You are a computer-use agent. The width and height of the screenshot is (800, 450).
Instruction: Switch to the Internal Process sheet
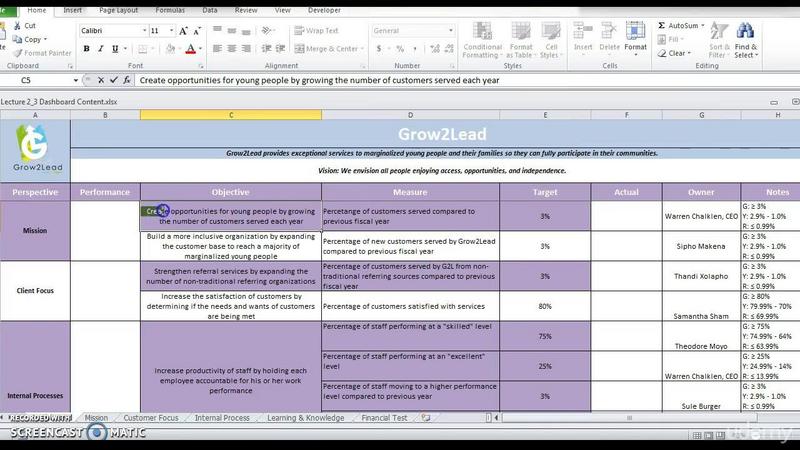(x=222, y=418)
